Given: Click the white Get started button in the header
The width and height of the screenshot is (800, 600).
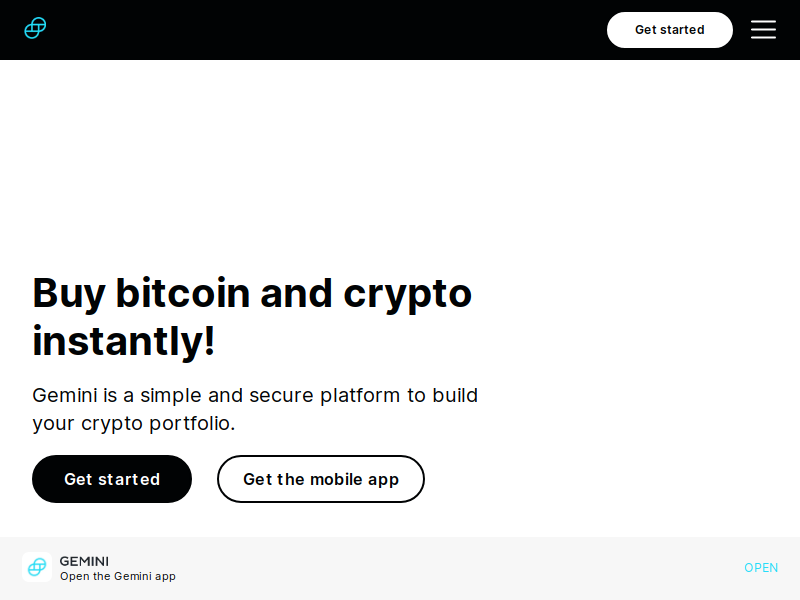Looking at the screenshot, I should [x=669, y=30].
